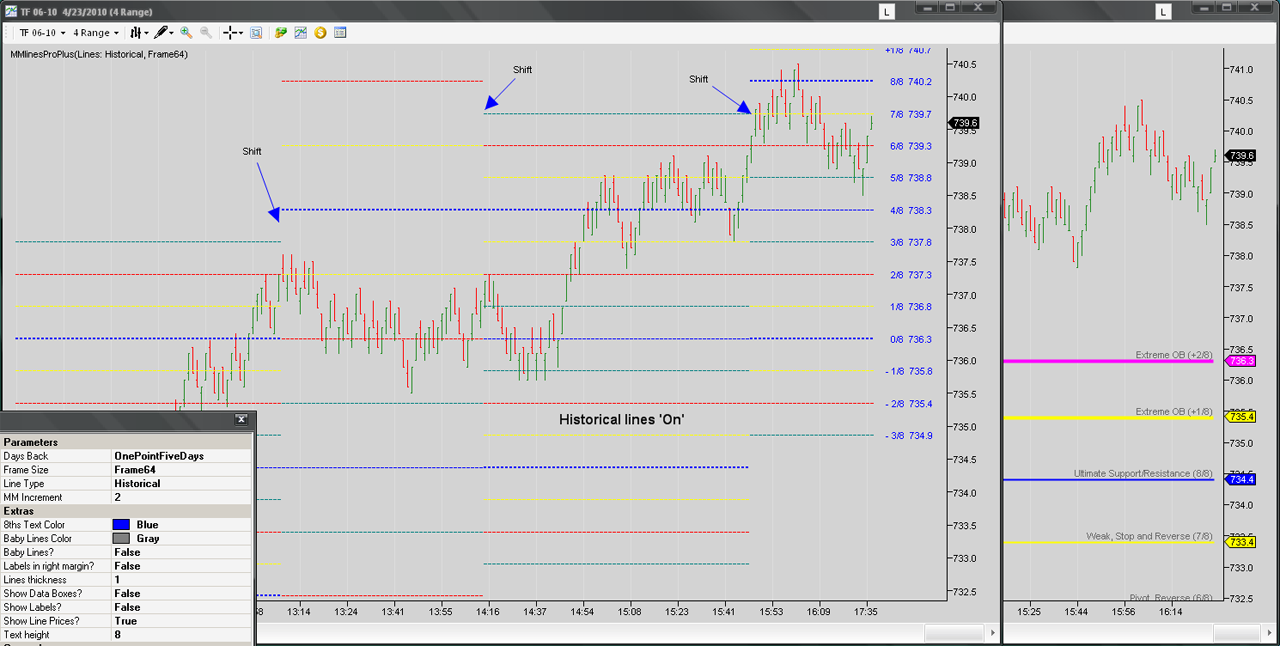This screenshot has width=1280, height=646.
Task: Click the greyed zoom out magnifier icon
Action: pyautogui.click(x=206, y=33)
